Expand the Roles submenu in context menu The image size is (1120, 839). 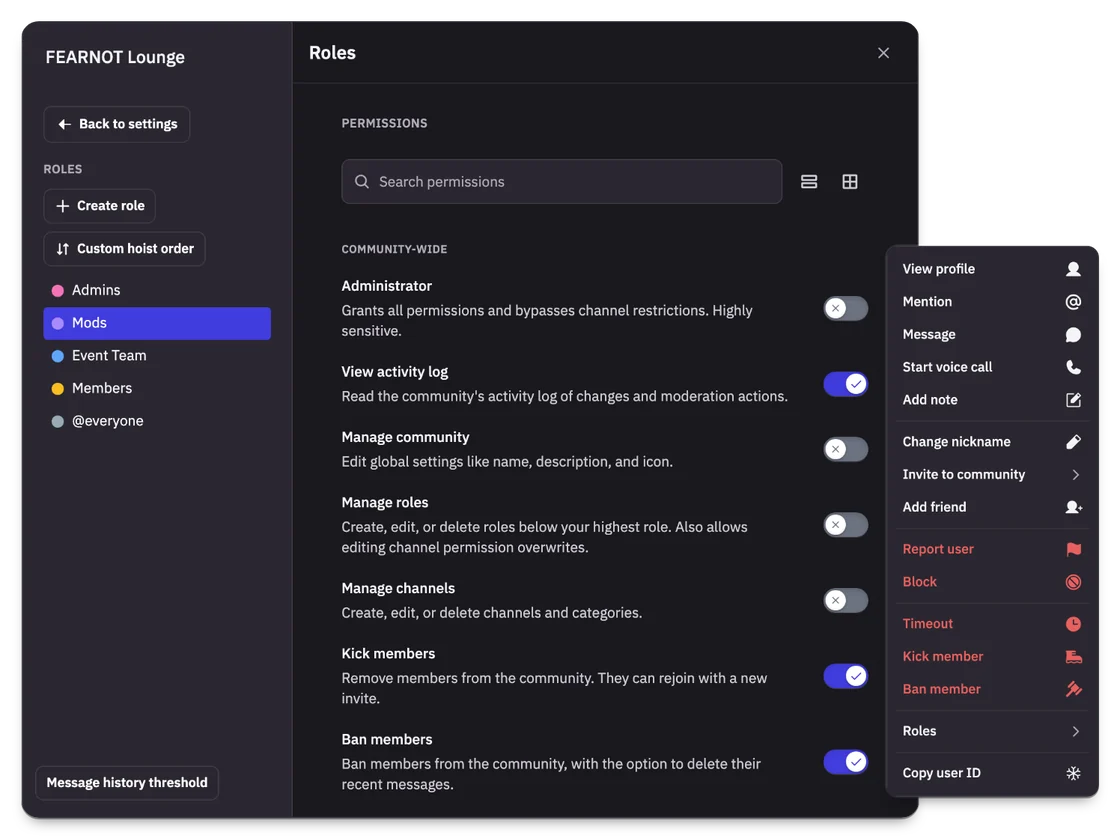coord(991,731)
